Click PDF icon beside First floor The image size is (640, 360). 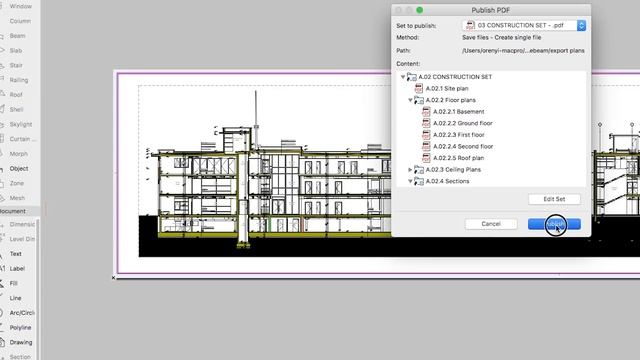click(426, 135)
